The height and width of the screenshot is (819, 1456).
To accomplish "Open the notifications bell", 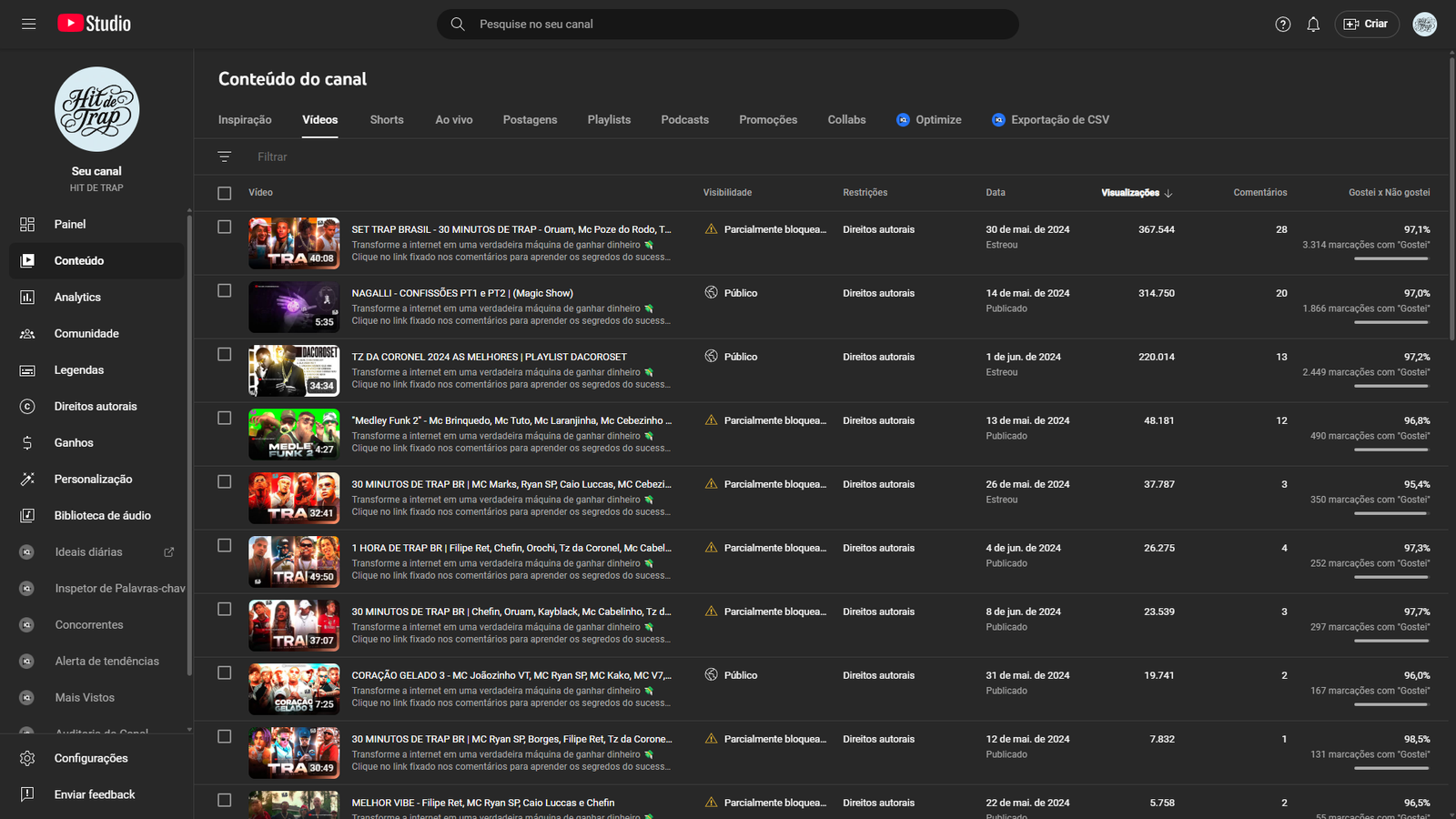I will (x=1313, y=25).
